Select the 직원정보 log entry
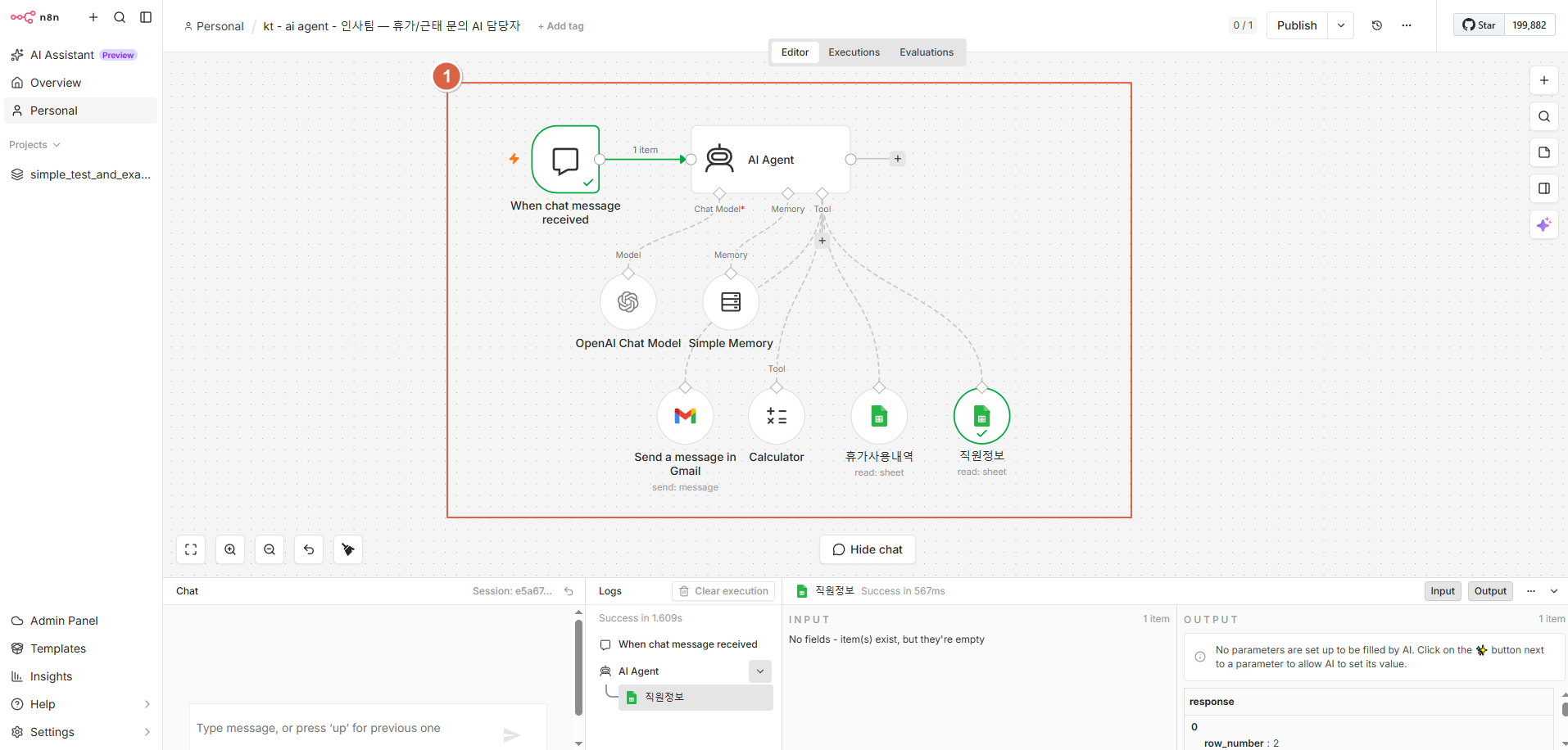 (x=696, y=697)
